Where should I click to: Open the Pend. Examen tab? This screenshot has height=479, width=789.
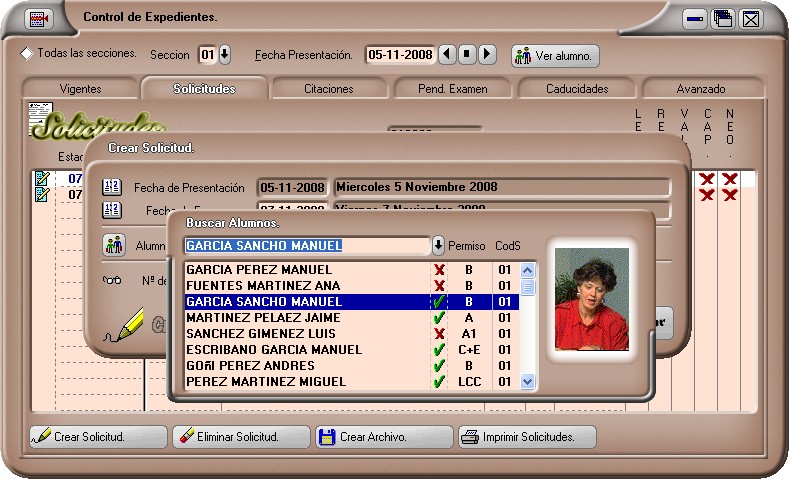(453, 89)
